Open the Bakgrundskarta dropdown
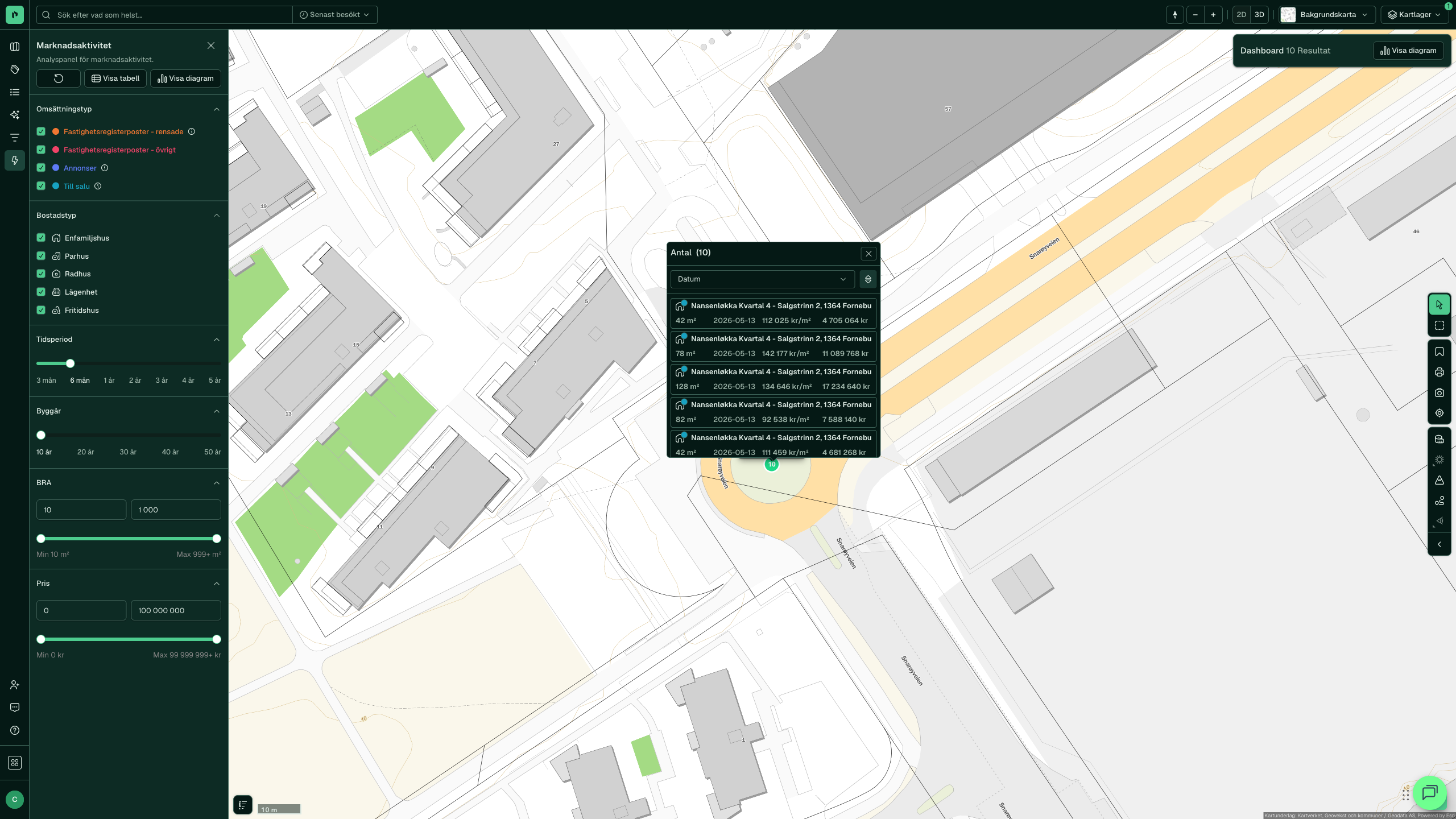This screenshot has width=1456, height=819. [1327, 15]
